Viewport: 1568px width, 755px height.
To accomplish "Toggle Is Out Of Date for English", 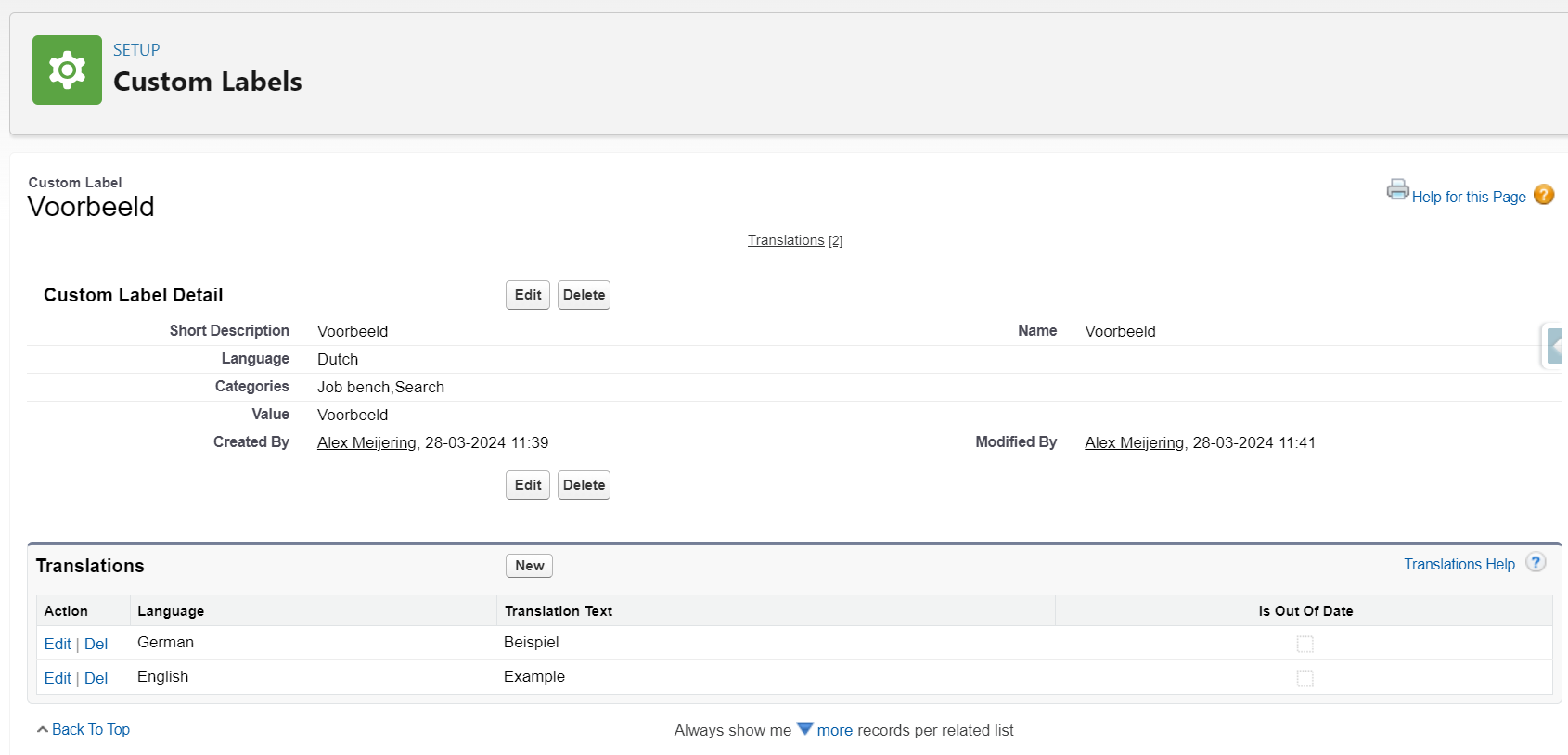I will pyautogui.click(x=1305, y=678).
